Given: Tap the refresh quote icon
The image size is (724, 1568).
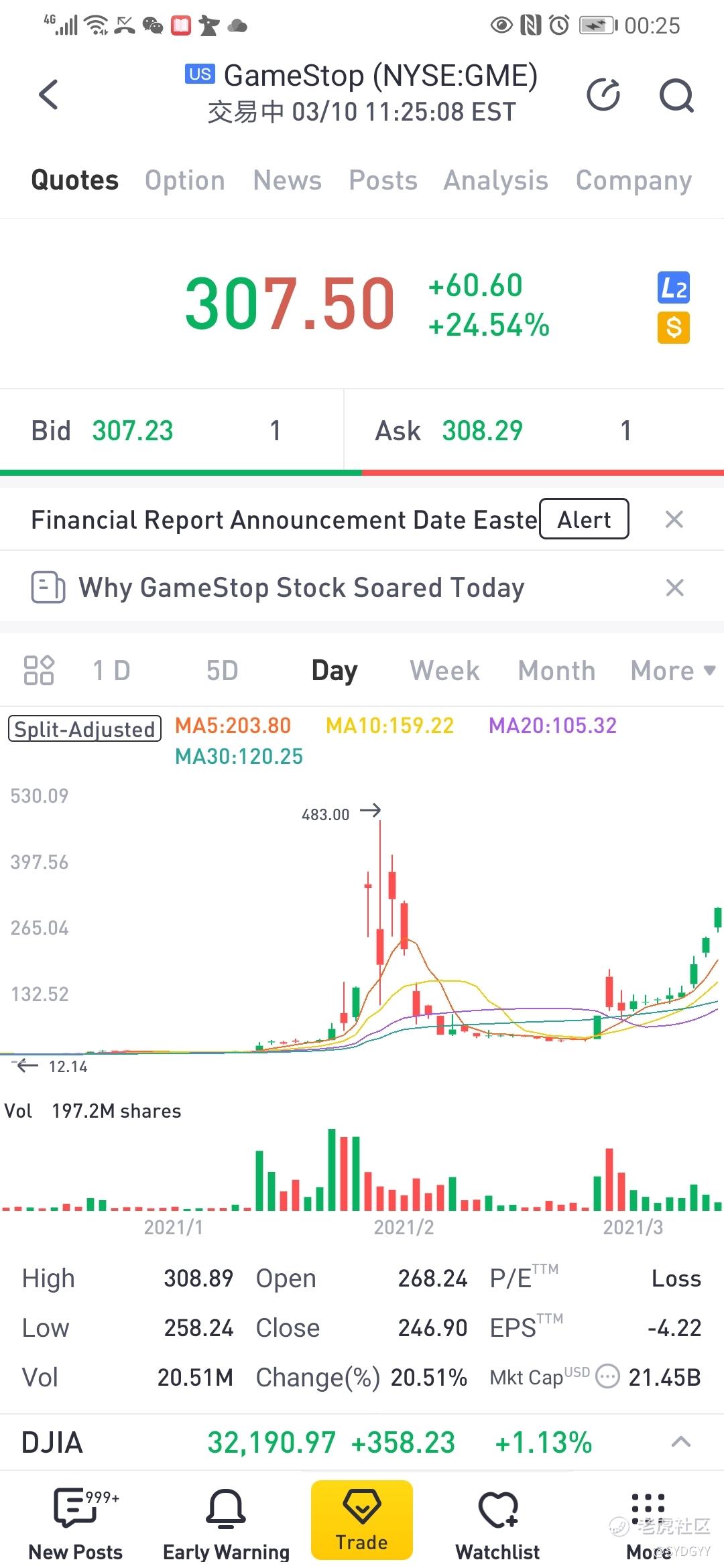Looking at the screenshot, I should pyautogui.click(x=603, y=94).
